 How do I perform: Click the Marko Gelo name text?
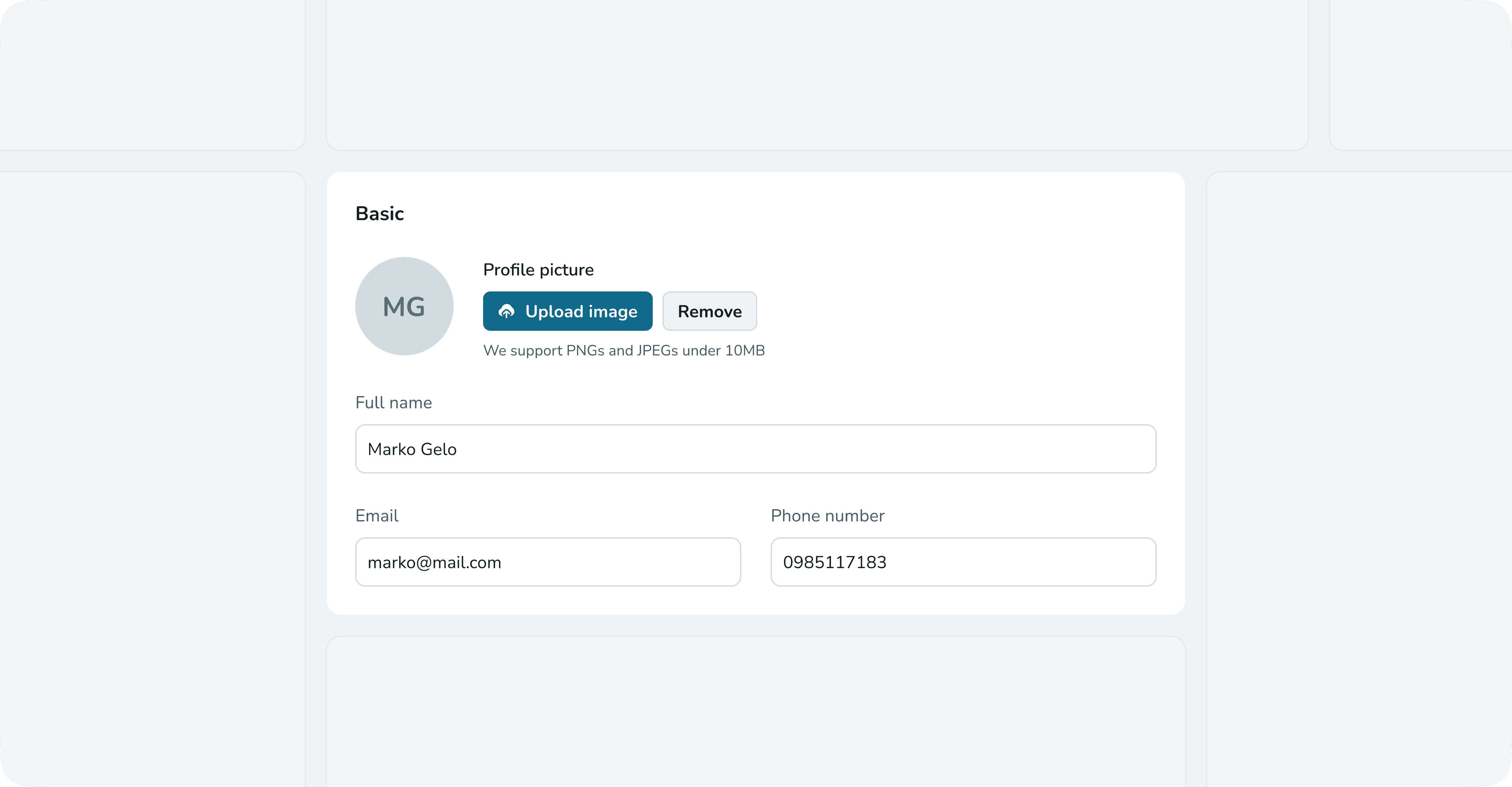412,449
